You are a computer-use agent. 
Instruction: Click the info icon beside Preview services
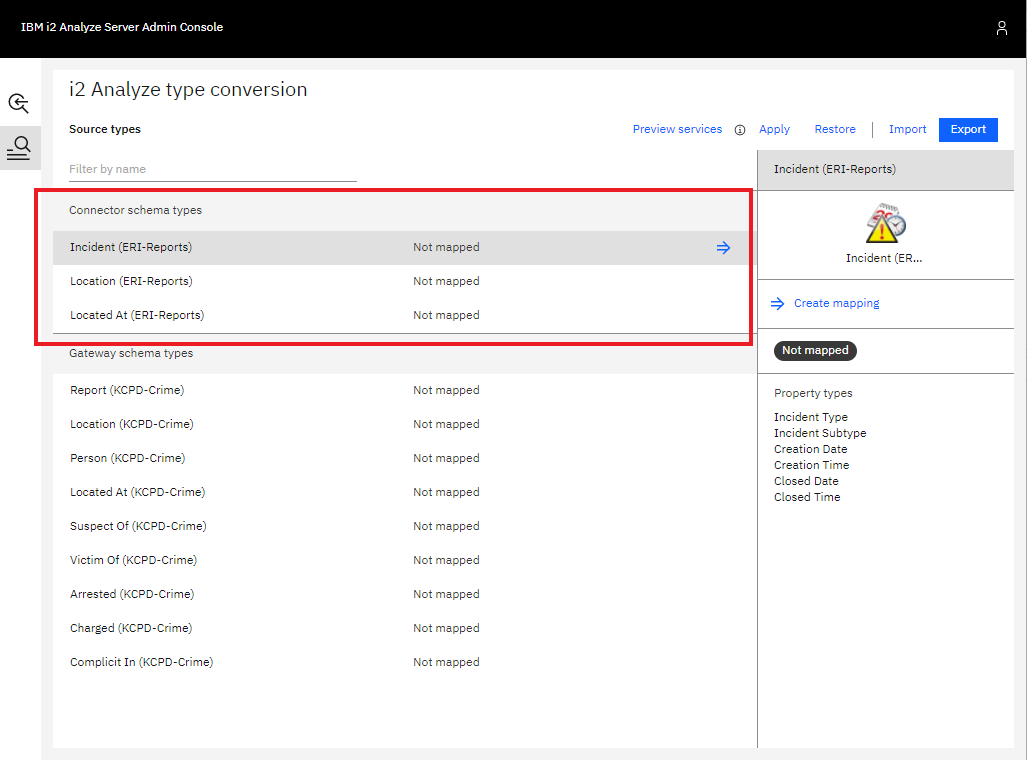click(x=740, y=130)
